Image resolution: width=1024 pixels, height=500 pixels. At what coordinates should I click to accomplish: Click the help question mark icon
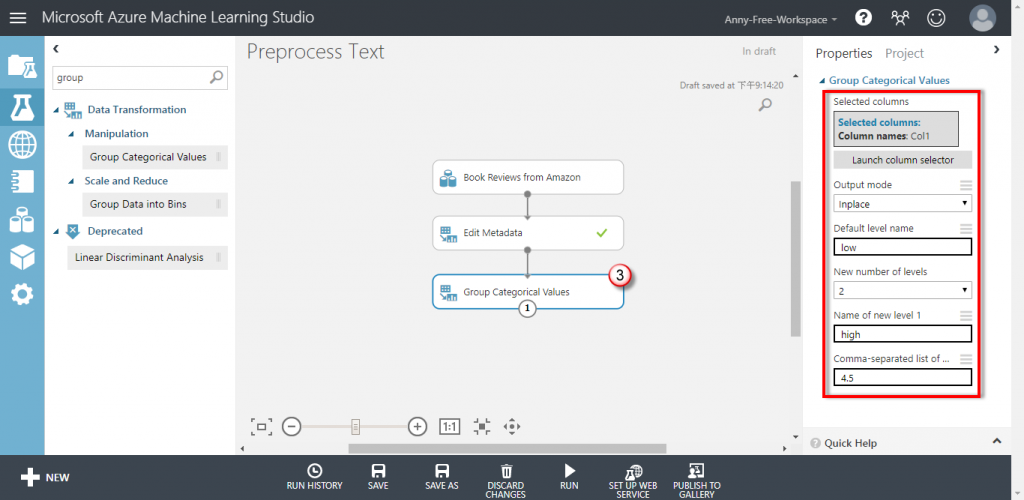coord(863,18)
